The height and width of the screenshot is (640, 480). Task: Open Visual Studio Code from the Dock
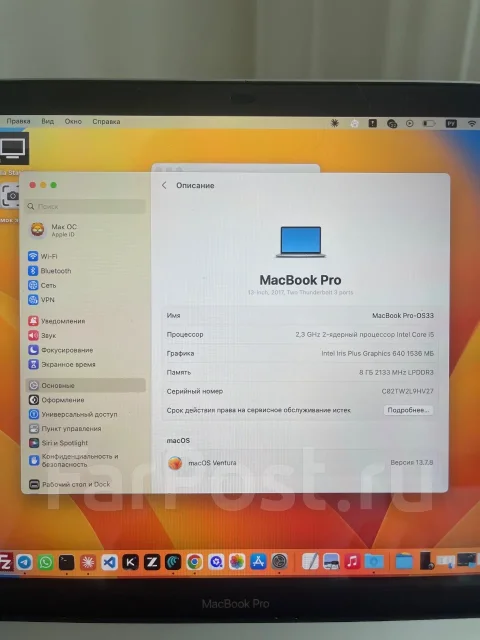click(109, 562)
